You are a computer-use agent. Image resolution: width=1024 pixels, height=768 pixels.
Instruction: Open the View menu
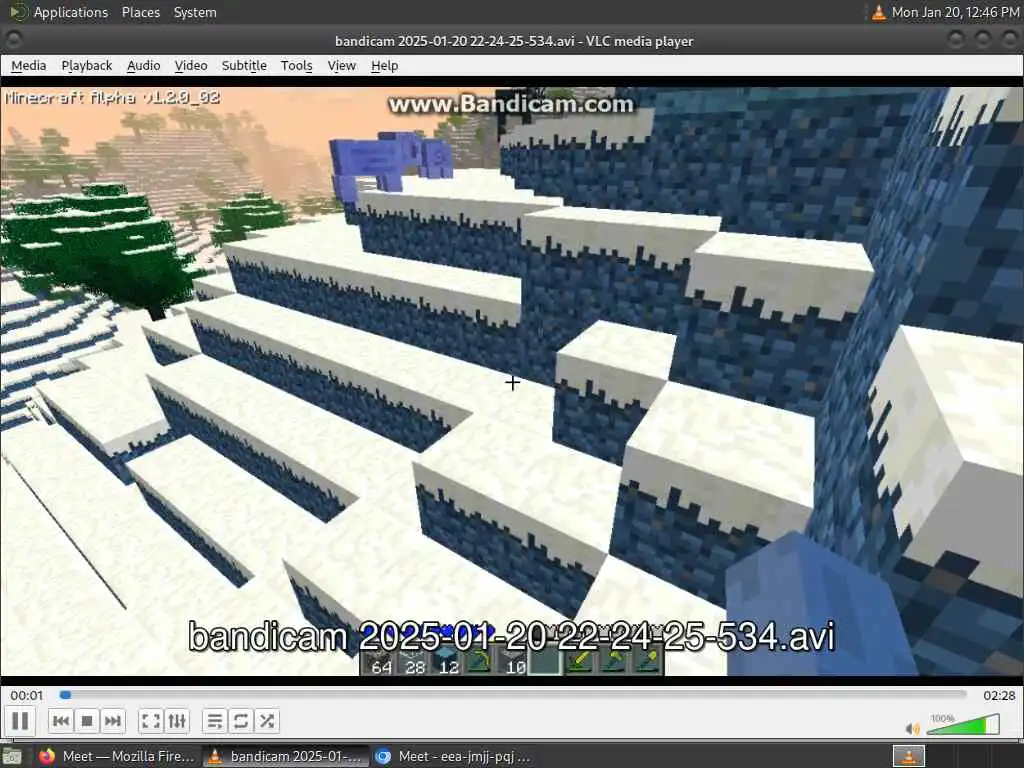tap(342, 65)
